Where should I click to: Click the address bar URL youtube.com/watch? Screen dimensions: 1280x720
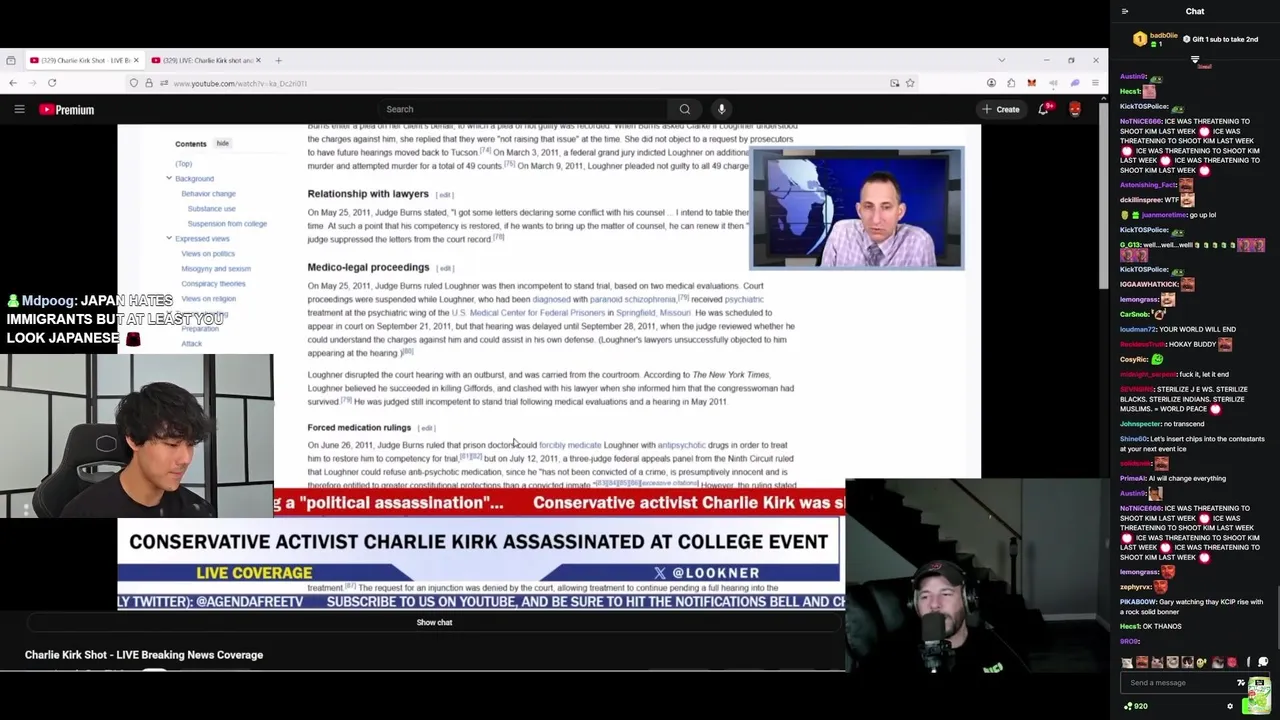point(240,84)
